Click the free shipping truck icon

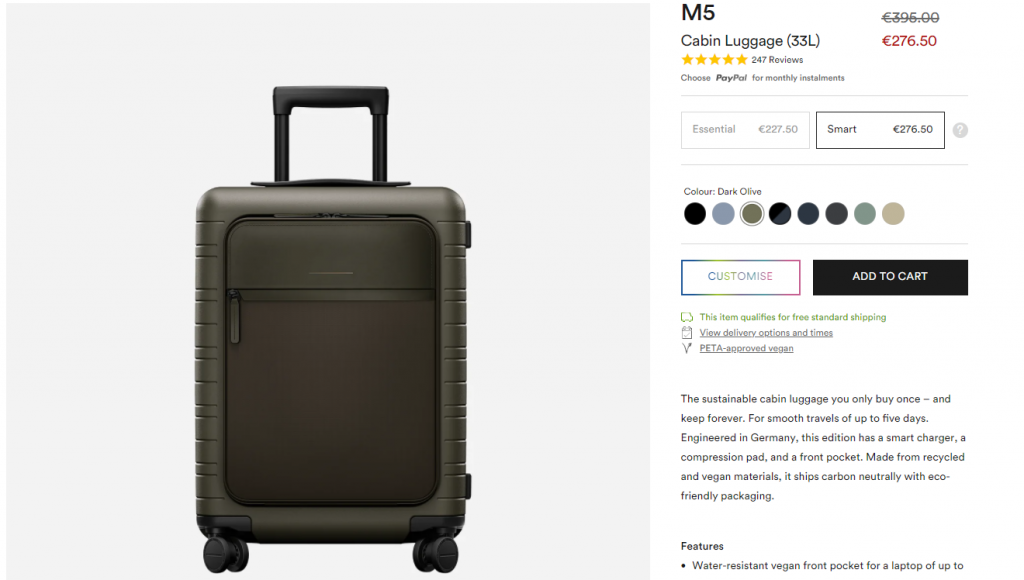pyautogui.click(x=686, y=317)
